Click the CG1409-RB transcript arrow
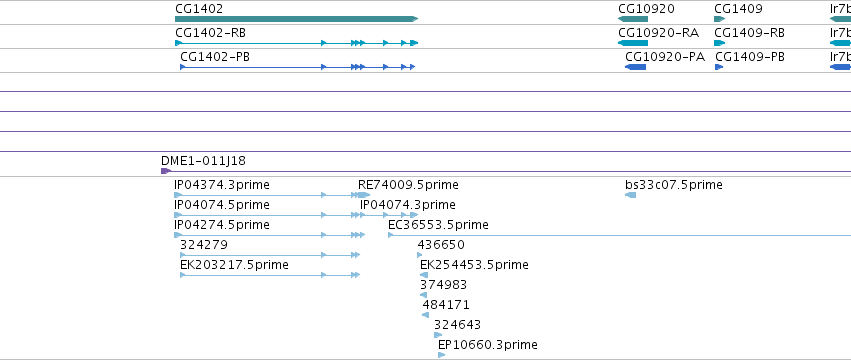Viewport: 851px width, 360px height. [720, 43]
